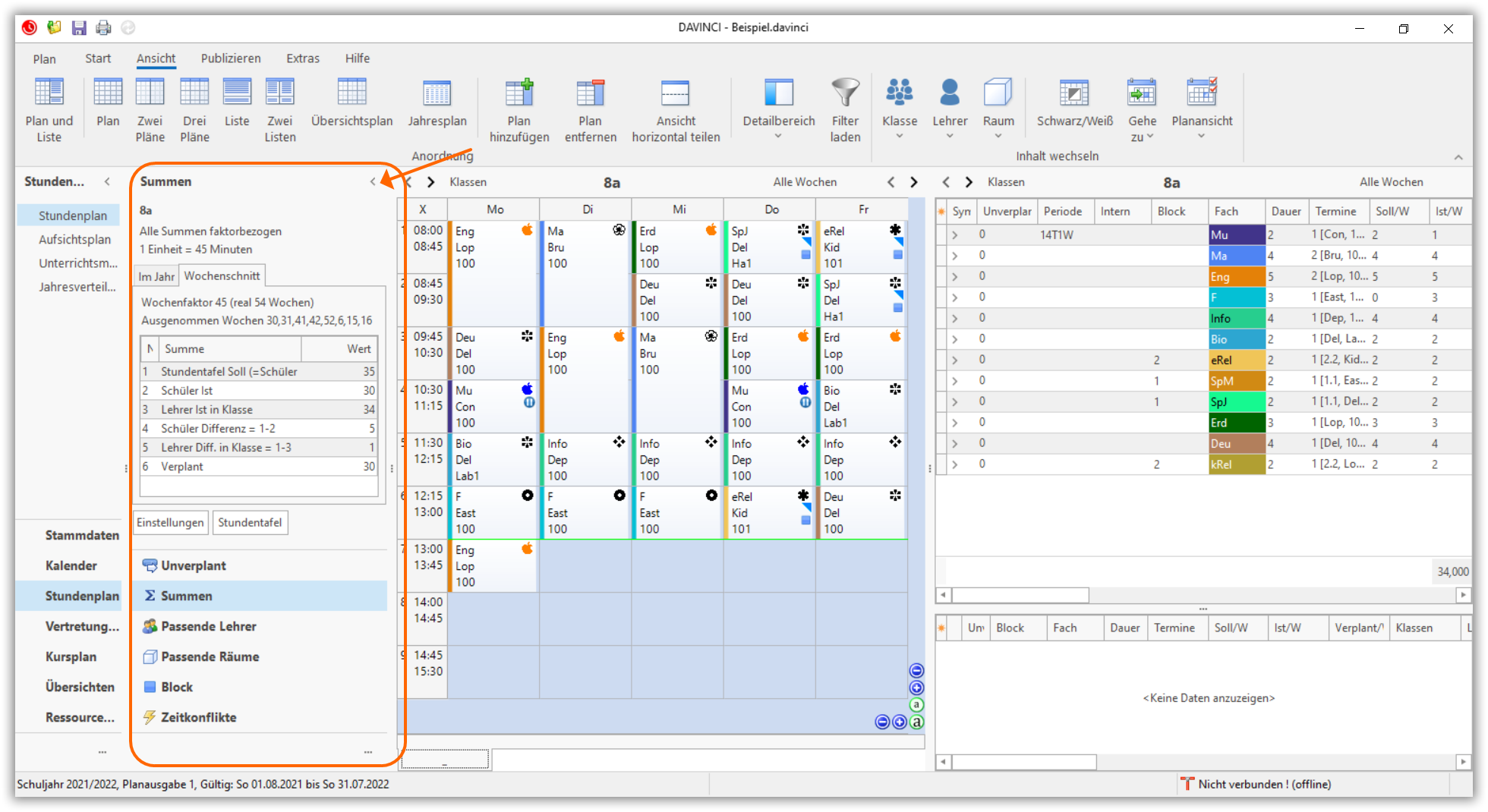1488x812 pixels.
Task: Click the Stundentafel button
Action: 250,523
